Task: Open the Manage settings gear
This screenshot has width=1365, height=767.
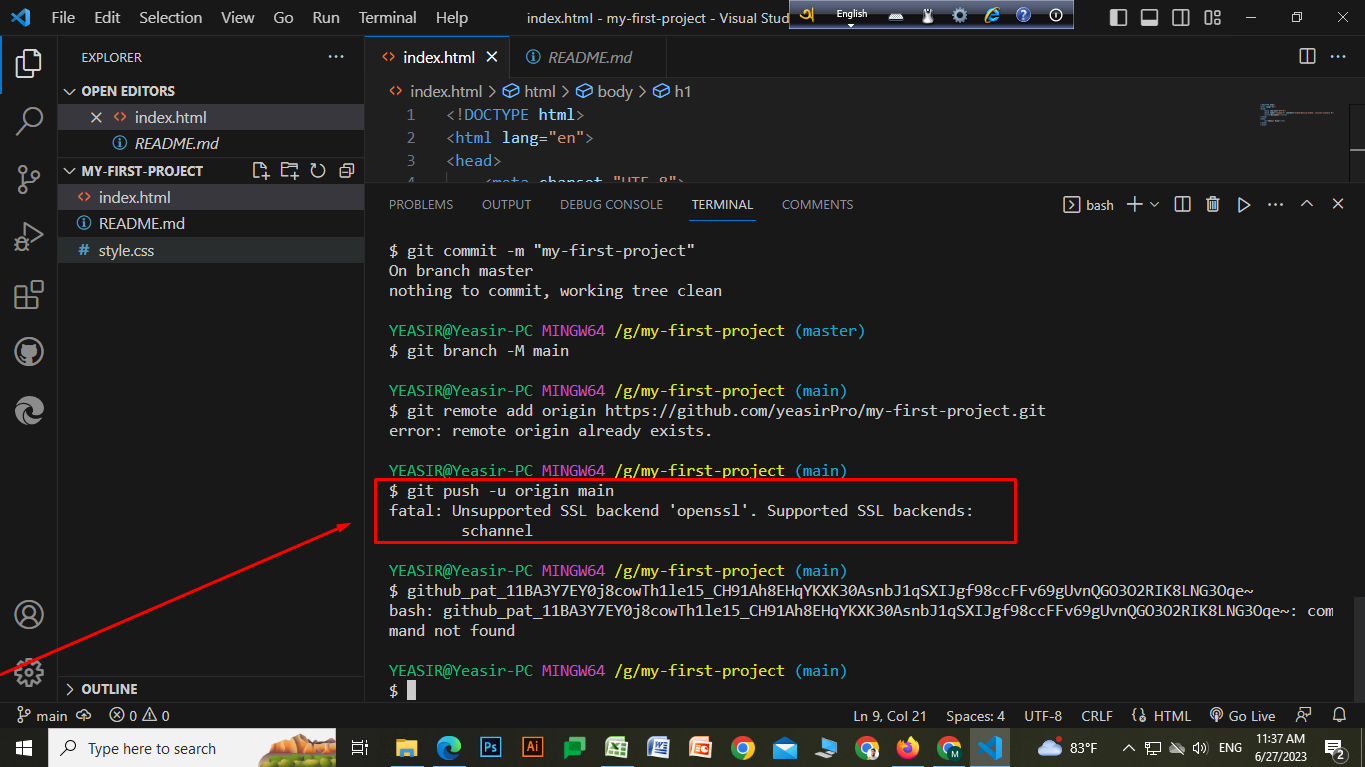Action: pos(28,674)
